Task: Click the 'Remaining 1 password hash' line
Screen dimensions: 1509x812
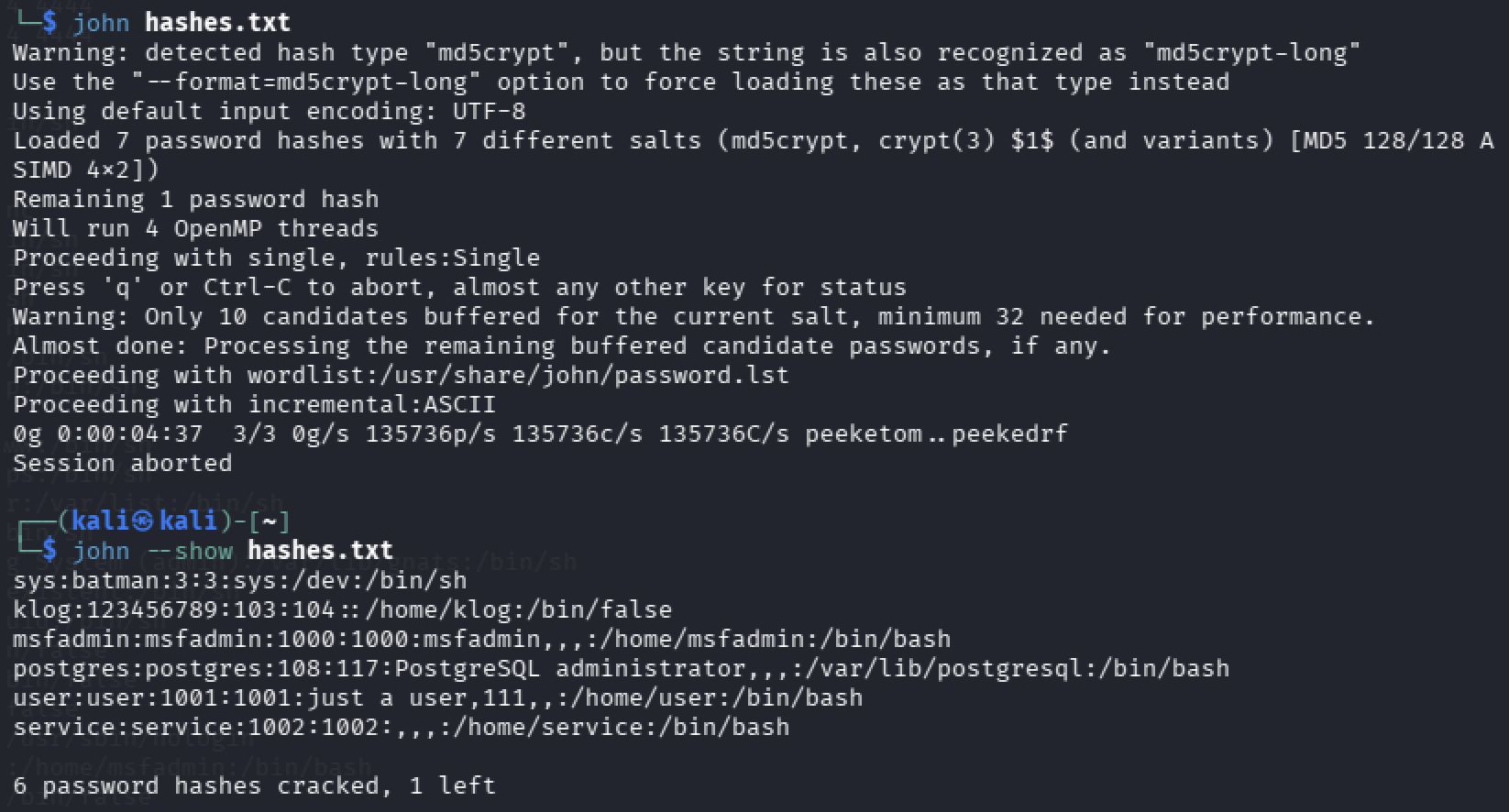Action: tap(196, 199)
